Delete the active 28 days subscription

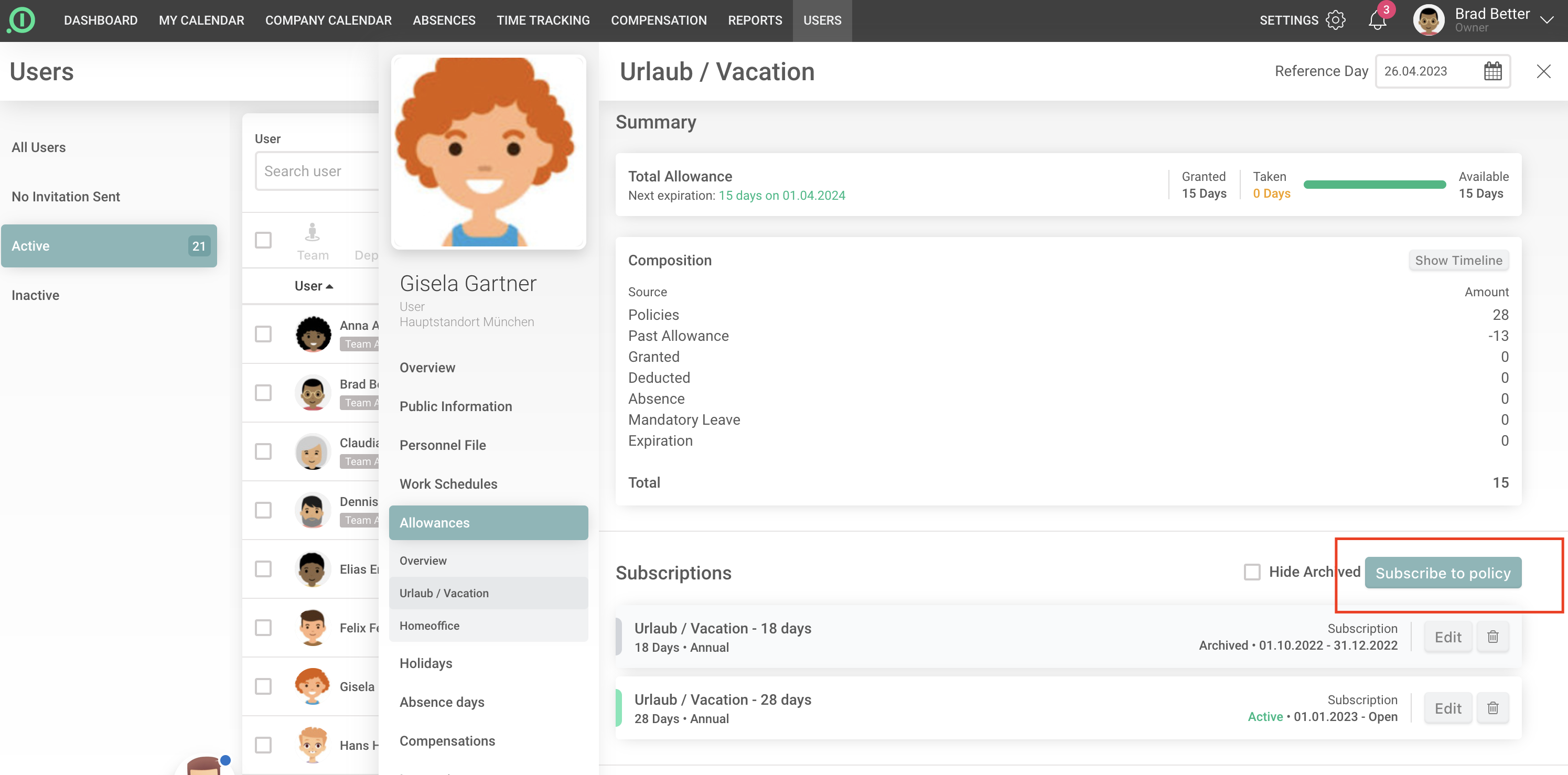(1492, 708)
